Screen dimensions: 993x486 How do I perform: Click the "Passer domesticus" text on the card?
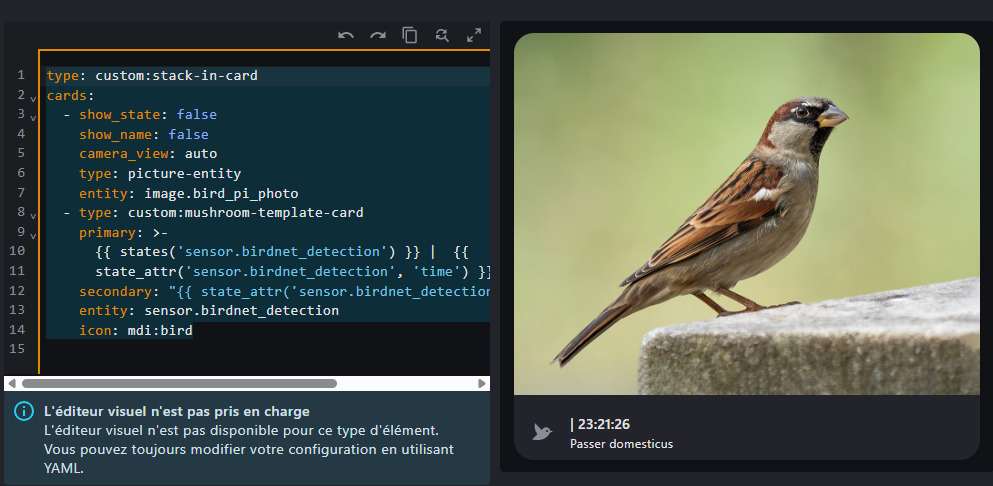click(621, 443)
